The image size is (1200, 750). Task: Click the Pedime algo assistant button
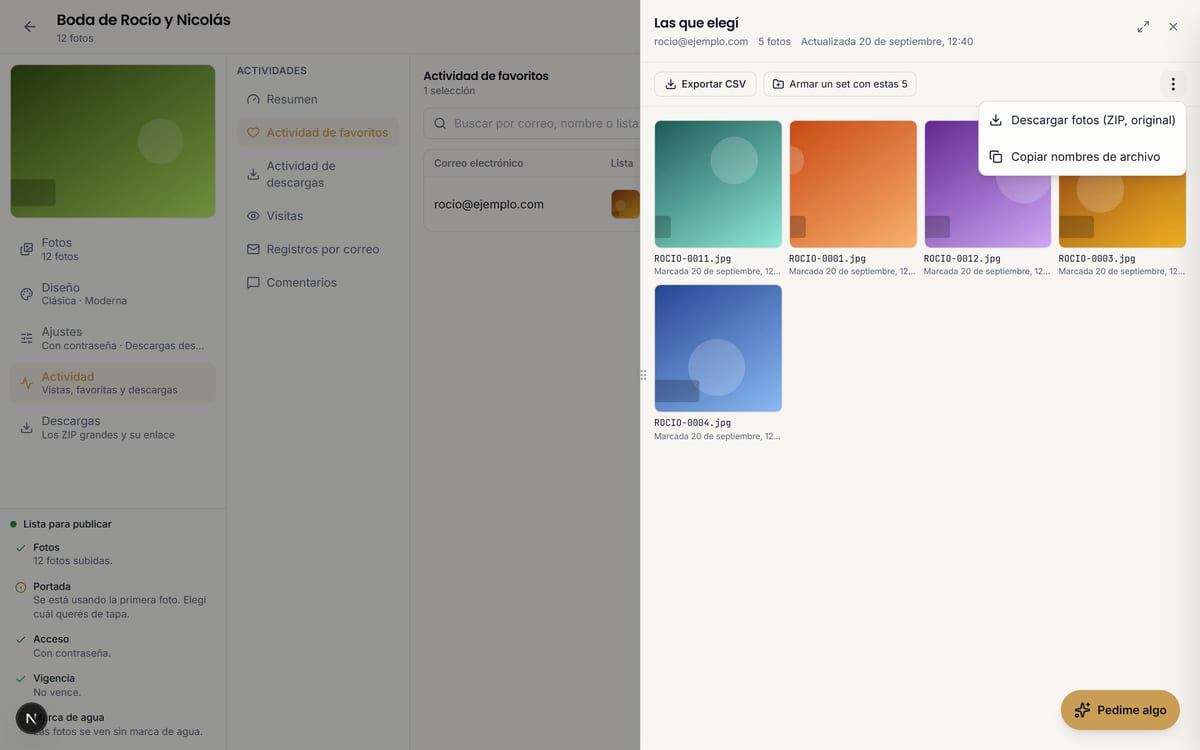[1120, 710]
